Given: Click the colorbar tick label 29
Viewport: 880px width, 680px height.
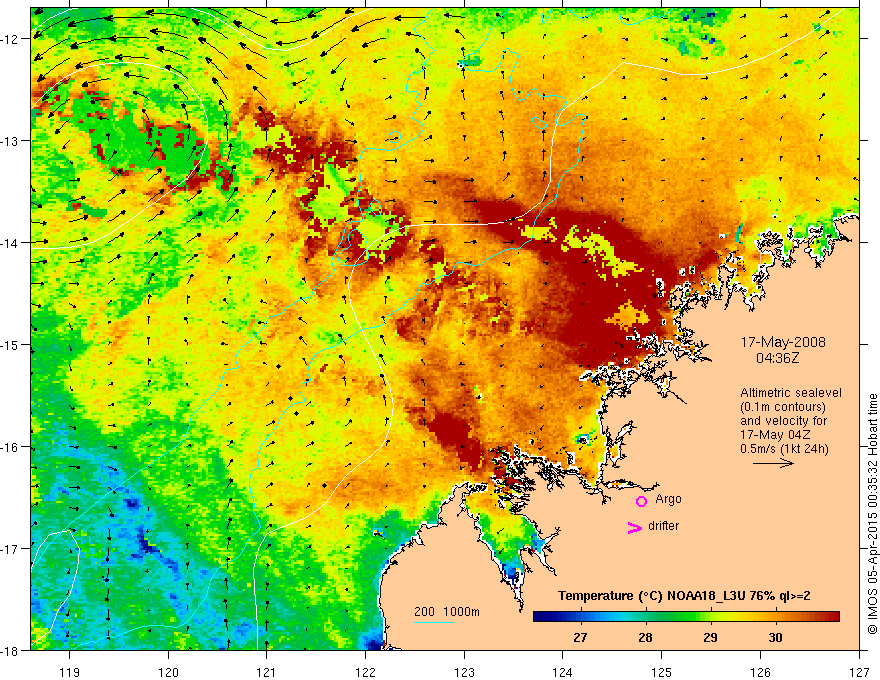Looking at the screenshot, I should coord(710,637).
